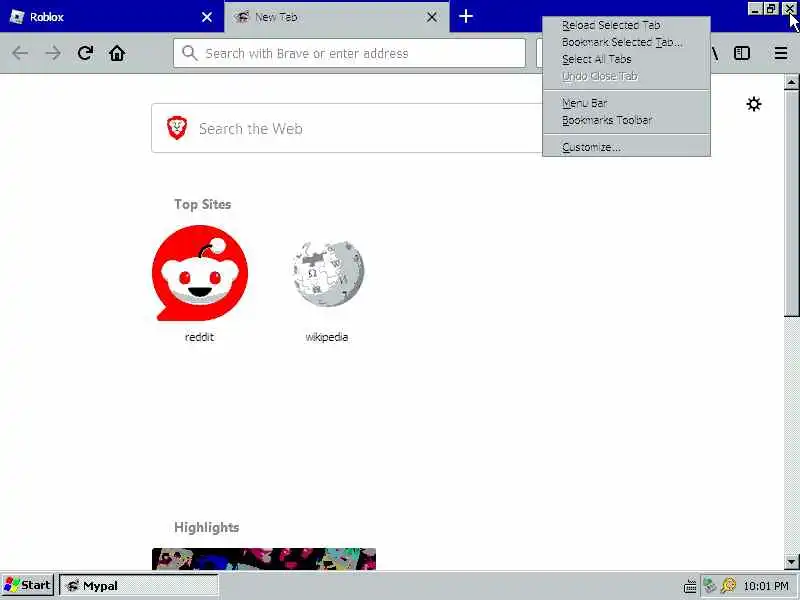Toggle Menu Bar in the context menu
This screenshot has height=600, width=800.
tap(626, 103)
